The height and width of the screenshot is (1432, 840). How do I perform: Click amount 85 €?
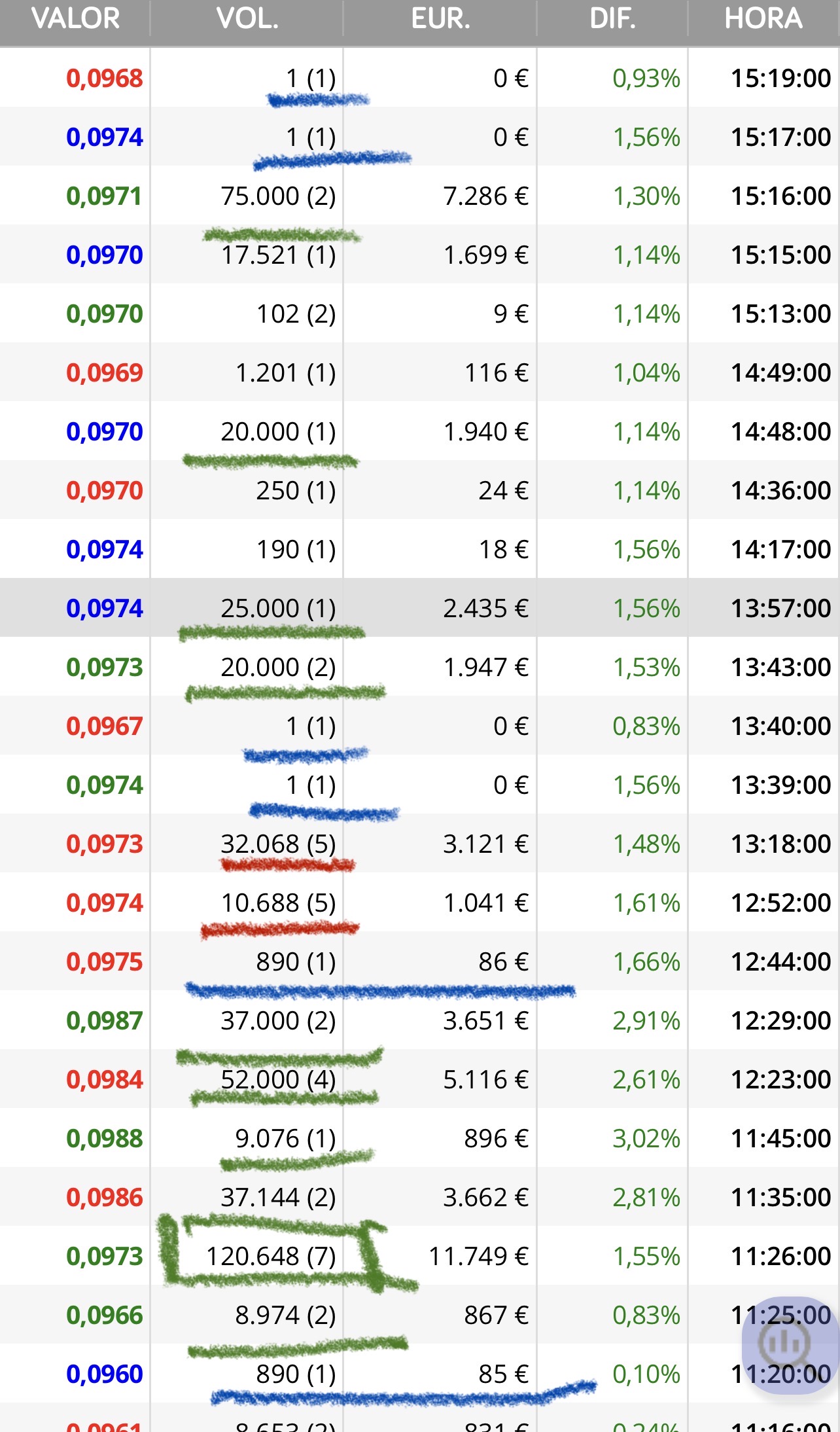(503, 1374)
